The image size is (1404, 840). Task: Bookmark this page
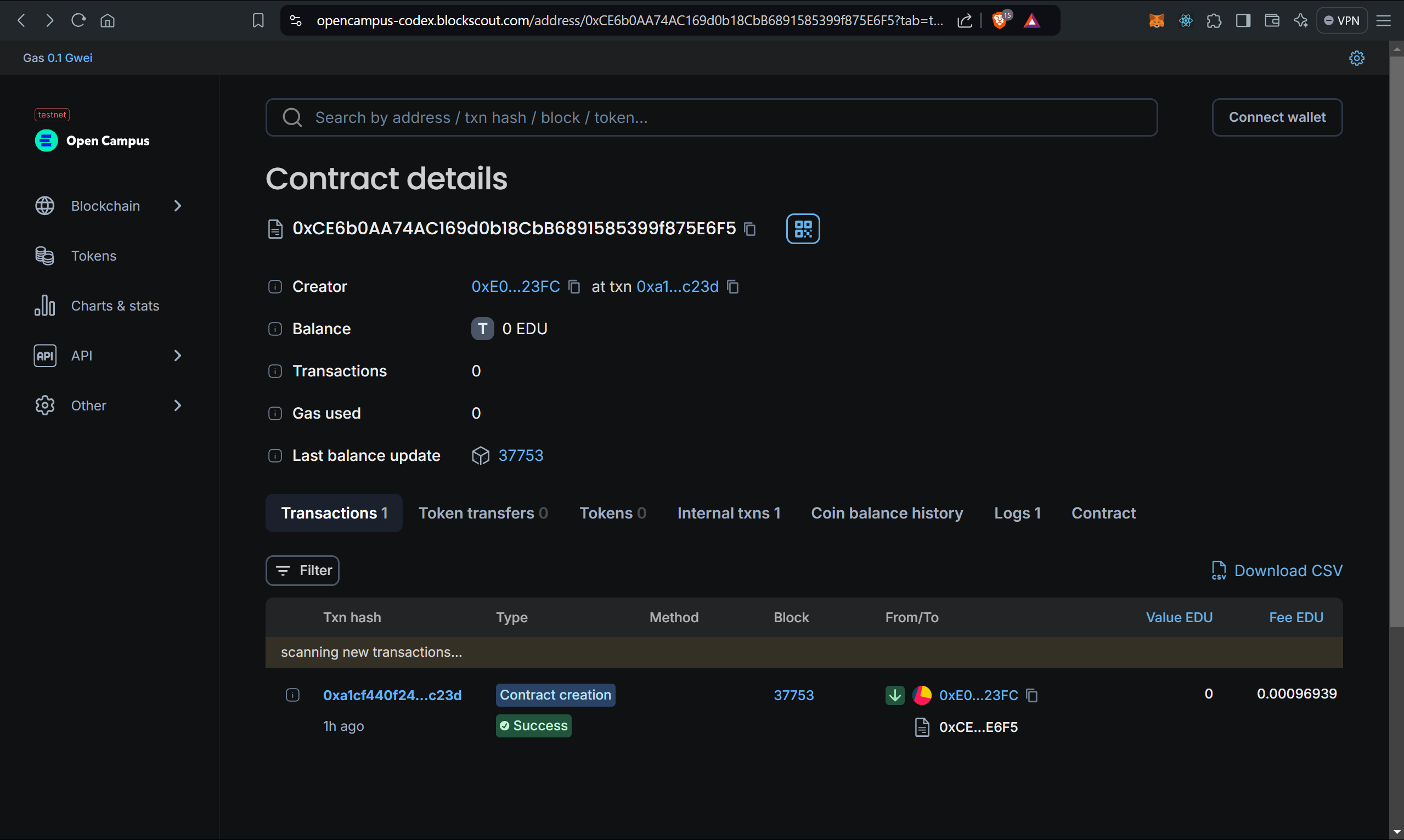click(x=258, y=21)
